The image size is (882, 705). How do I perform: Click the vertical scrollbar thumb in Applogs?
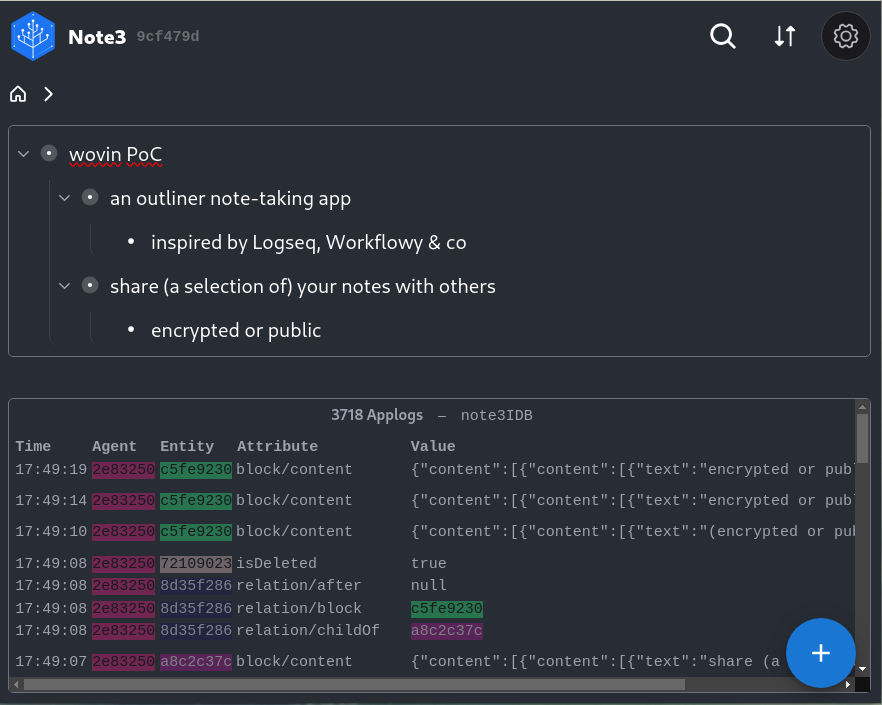pos(862,438)
